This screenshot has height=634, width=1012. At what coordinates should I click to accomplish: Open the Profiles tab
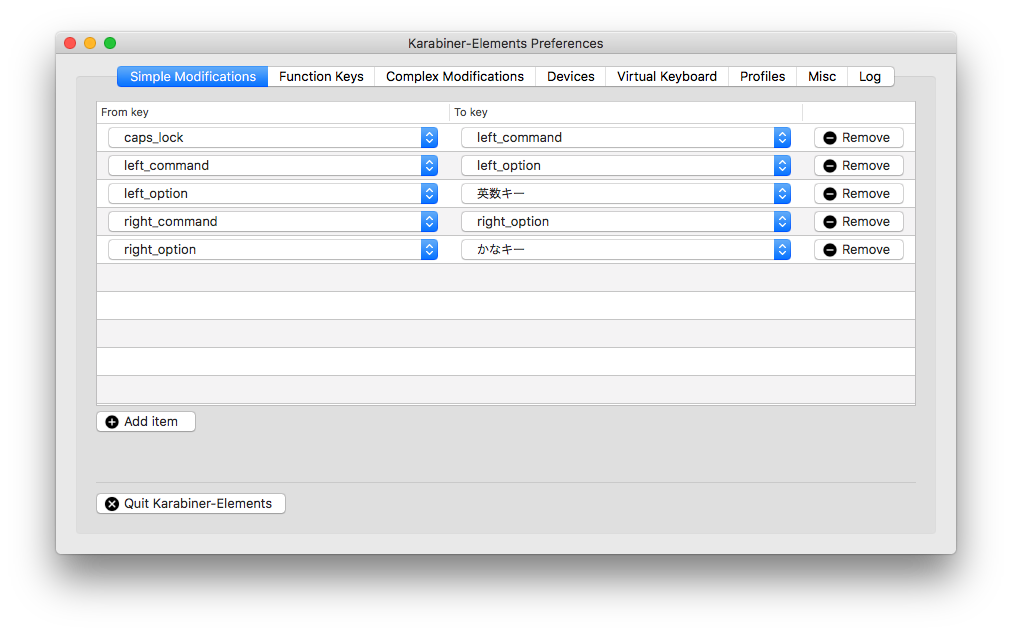pyautogui.click(x=762, y=76)
